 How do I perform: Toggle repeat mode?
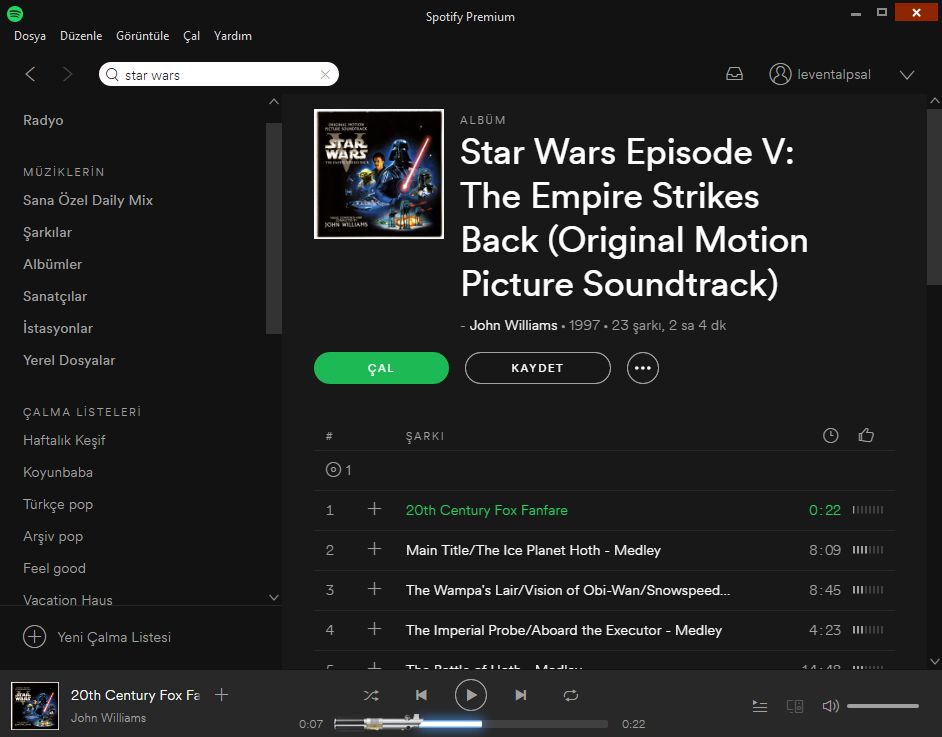click(571, 695)
